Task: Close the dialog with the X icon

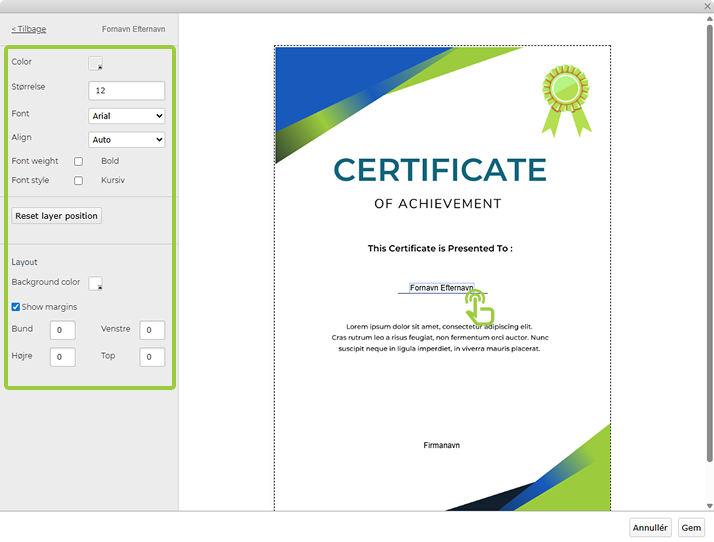Action: 707,6
